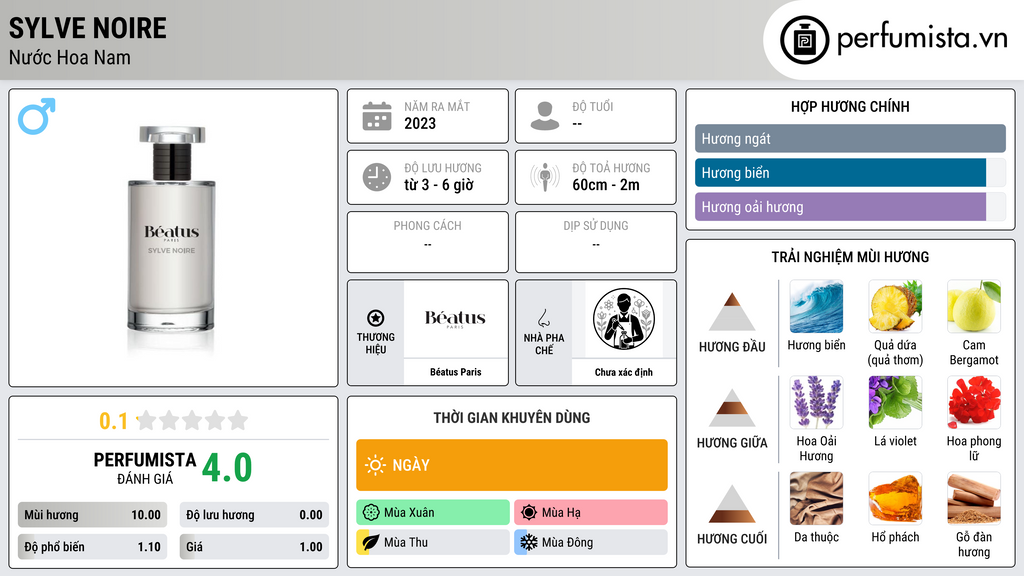Click the sillage value 60cm - 2m
This screenshot has width=1024, height=576.
point(606,185)
